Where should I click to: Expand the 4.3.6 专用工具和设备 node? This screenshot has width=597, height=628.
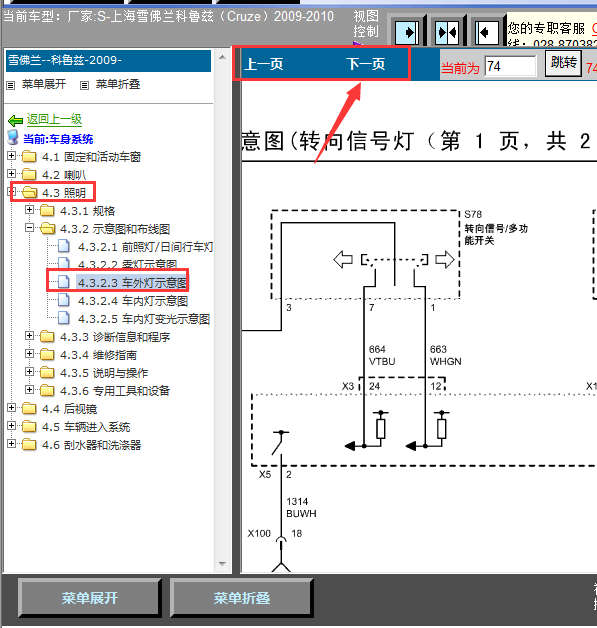tap(29, 389)
